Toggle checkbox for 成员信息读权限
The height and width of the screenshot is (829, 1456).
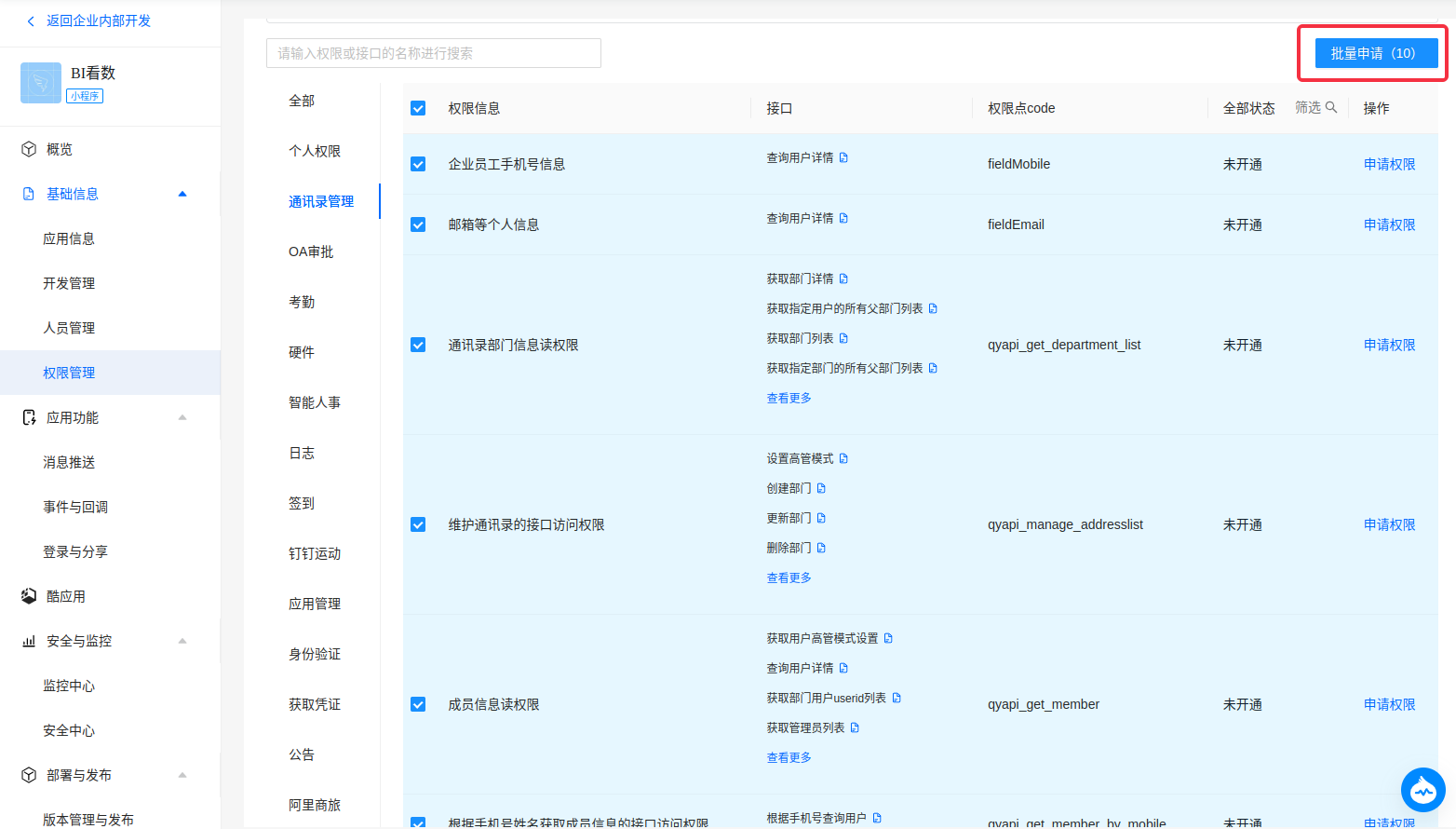[418, 704]
